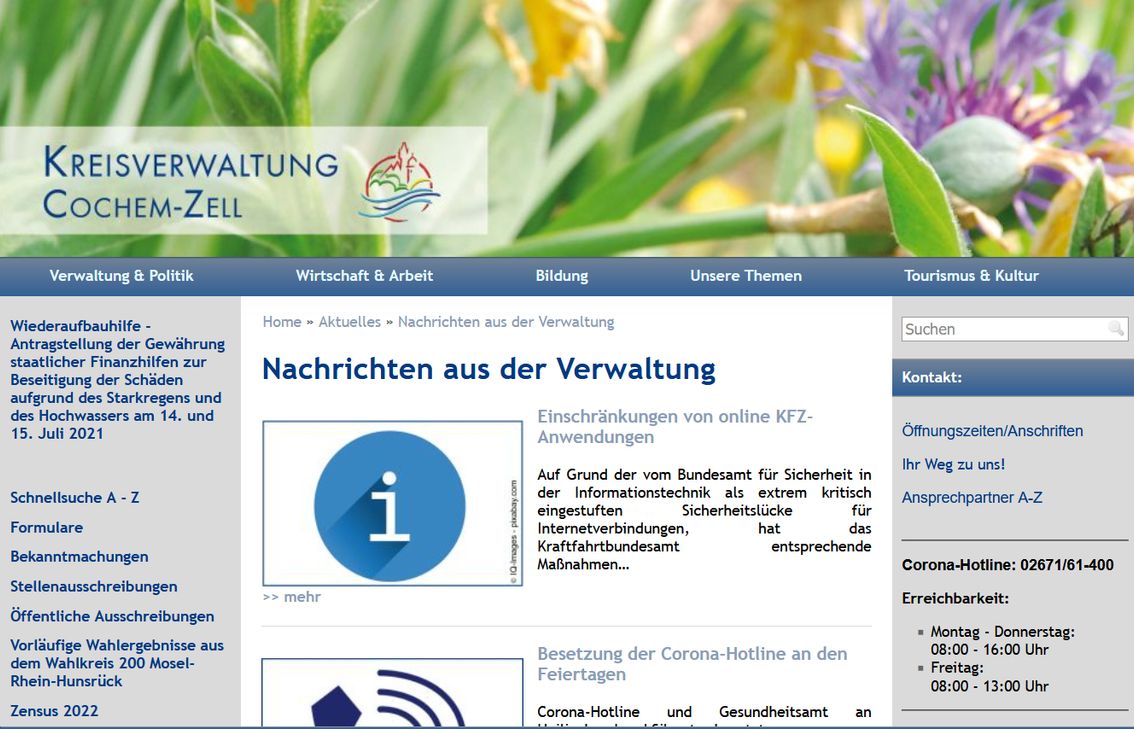Switch to the Bildung section
The width and height of the screenshot is (1134, 729).
coord(562,276)
